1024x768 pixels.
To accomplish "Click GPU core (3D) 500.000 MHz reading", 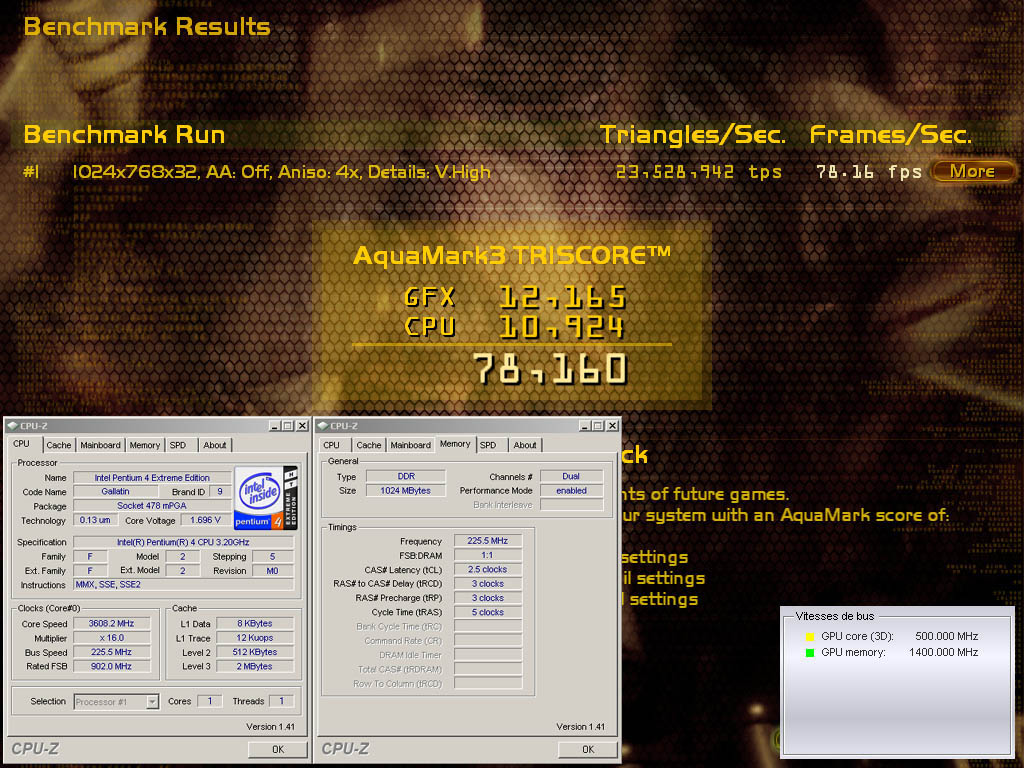I will coord(947,636).
